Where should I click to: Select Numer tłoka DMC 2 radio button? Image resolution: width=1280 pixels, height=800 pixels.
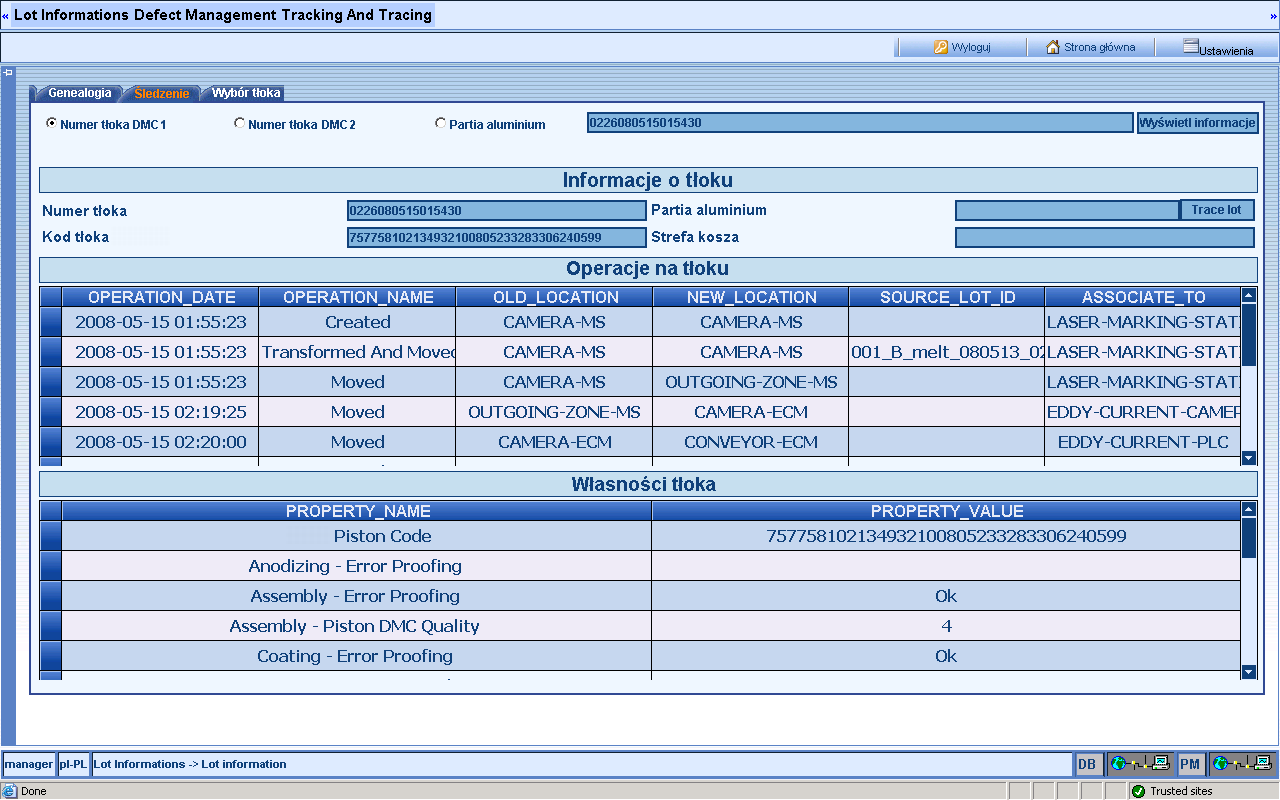239,123
